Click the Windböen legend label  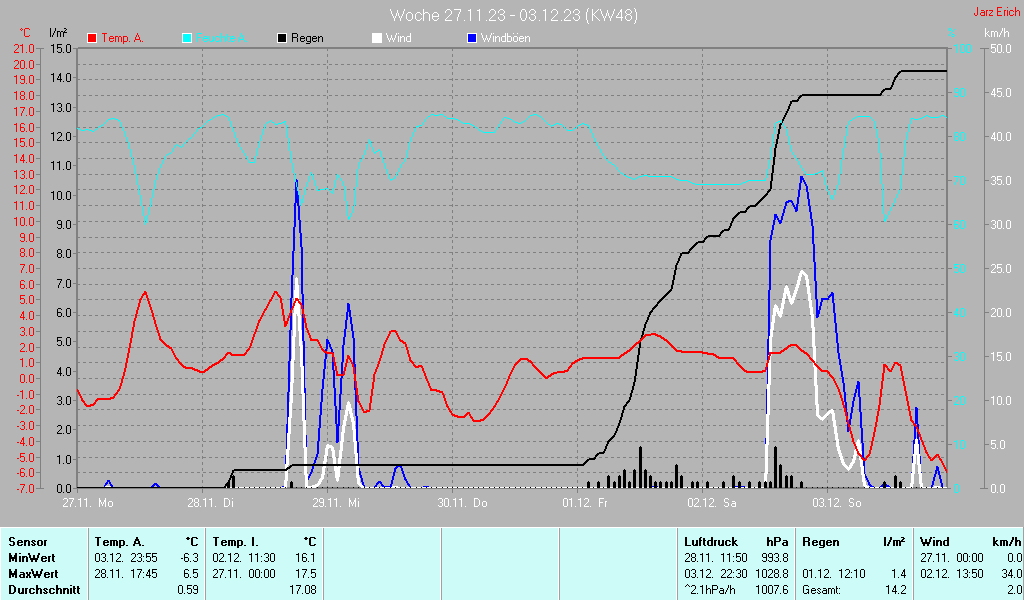point(505,39)
